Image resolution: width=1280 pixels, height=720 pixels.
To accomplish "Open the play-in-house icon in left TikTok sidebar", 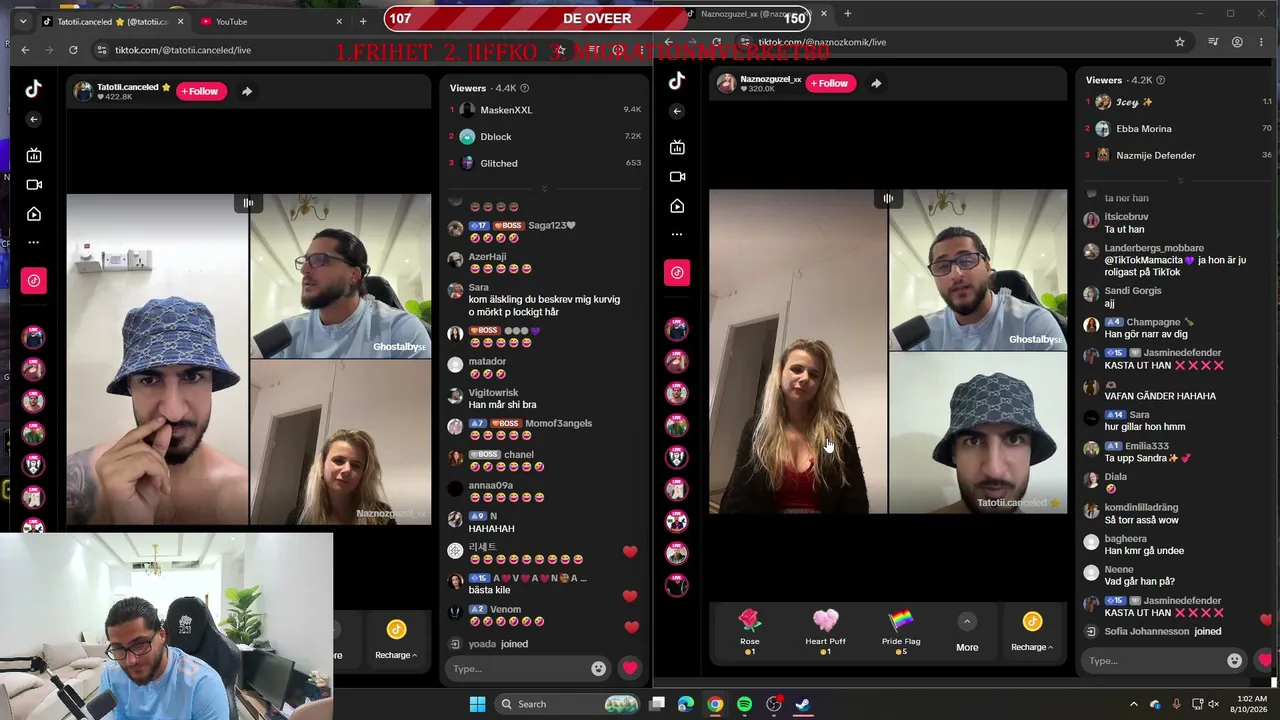I will [34, 214].
